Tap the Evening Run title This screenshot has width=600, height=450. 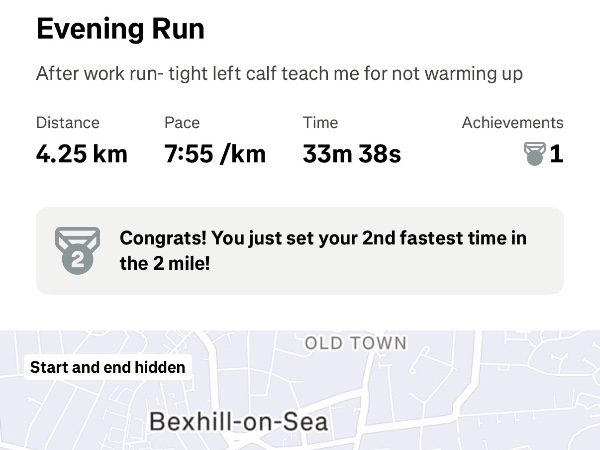click(120, 29)
